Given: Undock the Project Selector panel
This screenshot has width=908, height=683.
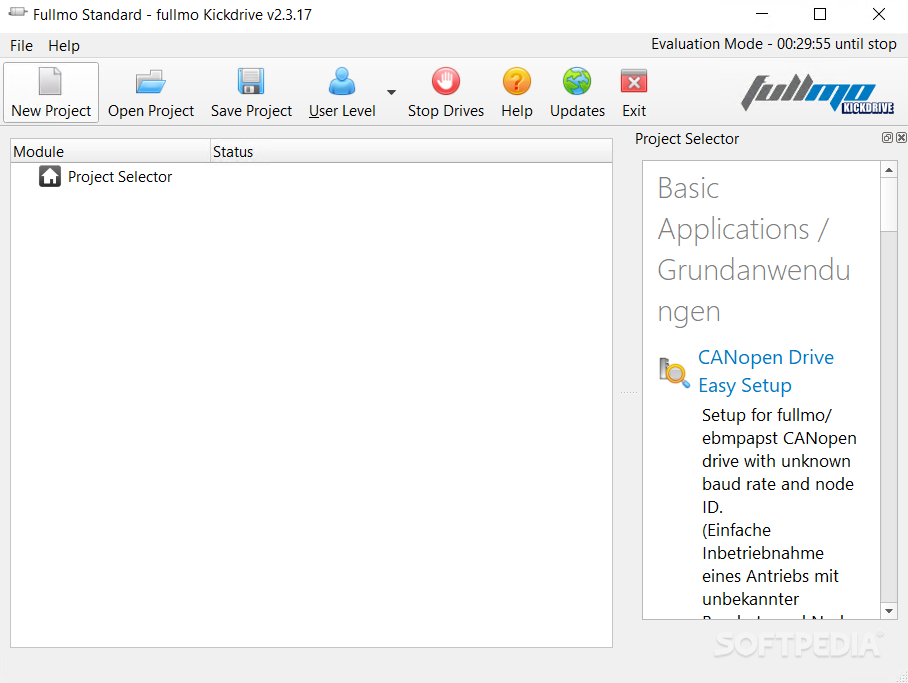Looking at the screenshot, I should pos(887,137).
